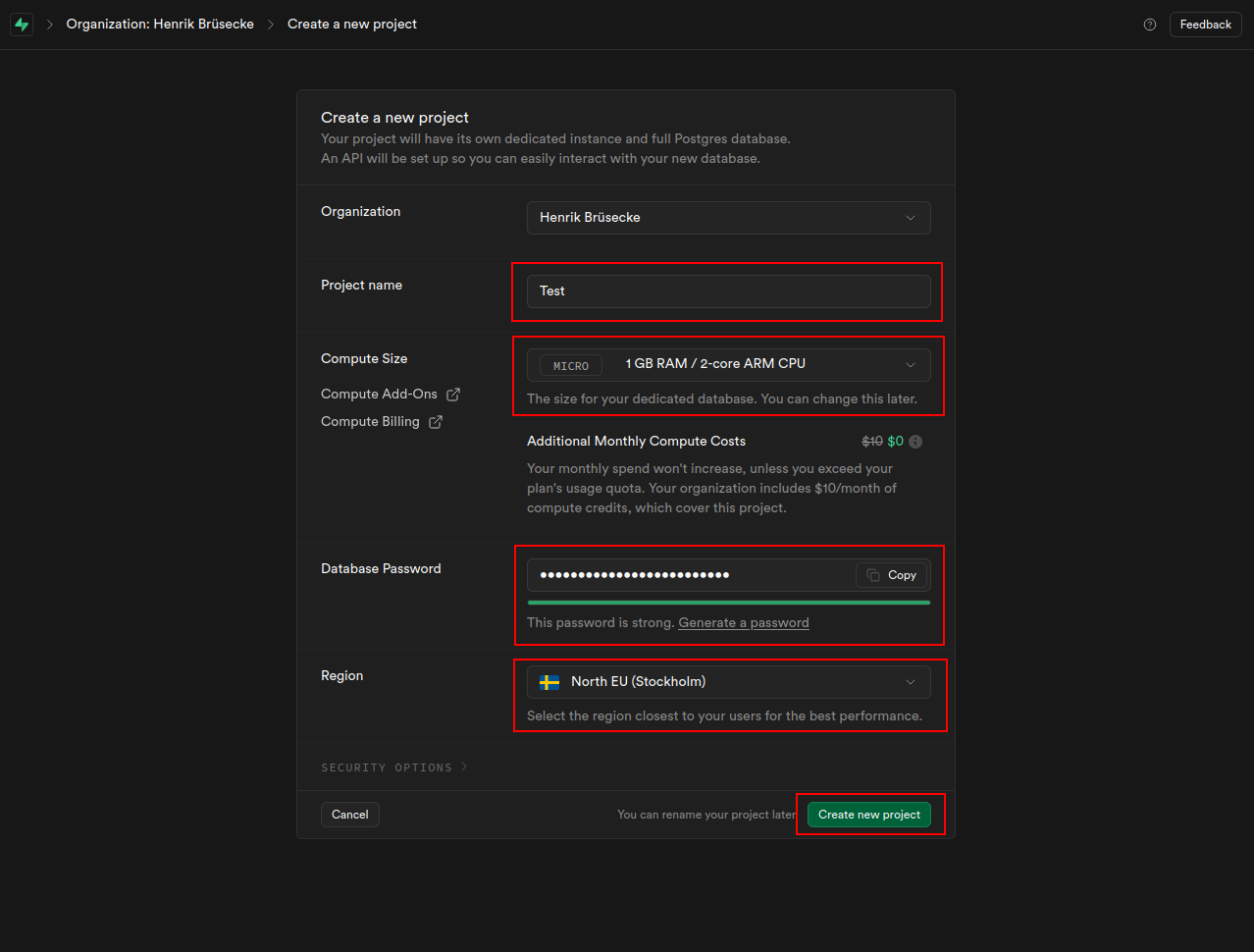Click the info icon beside $0 cost
Screen dimensions: 1254x952
915,442
